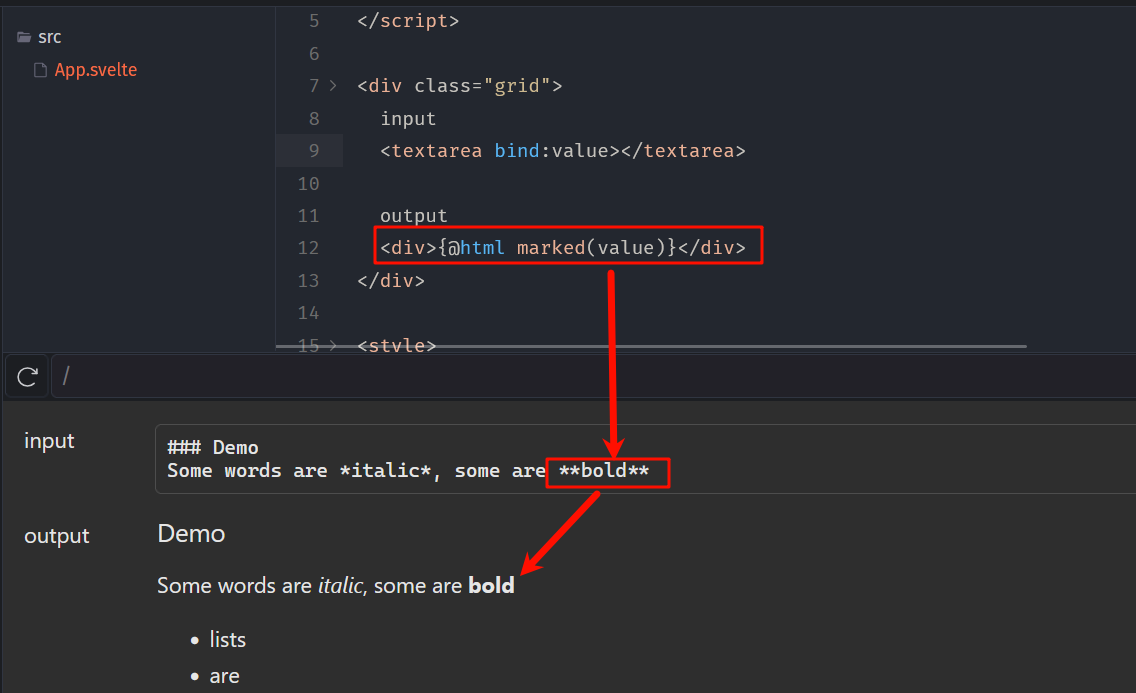This screenshot has height=693, width=1136.
Task: Reload the preview with the refresh button
Action: pyautogui.click(x=27, y=376)
